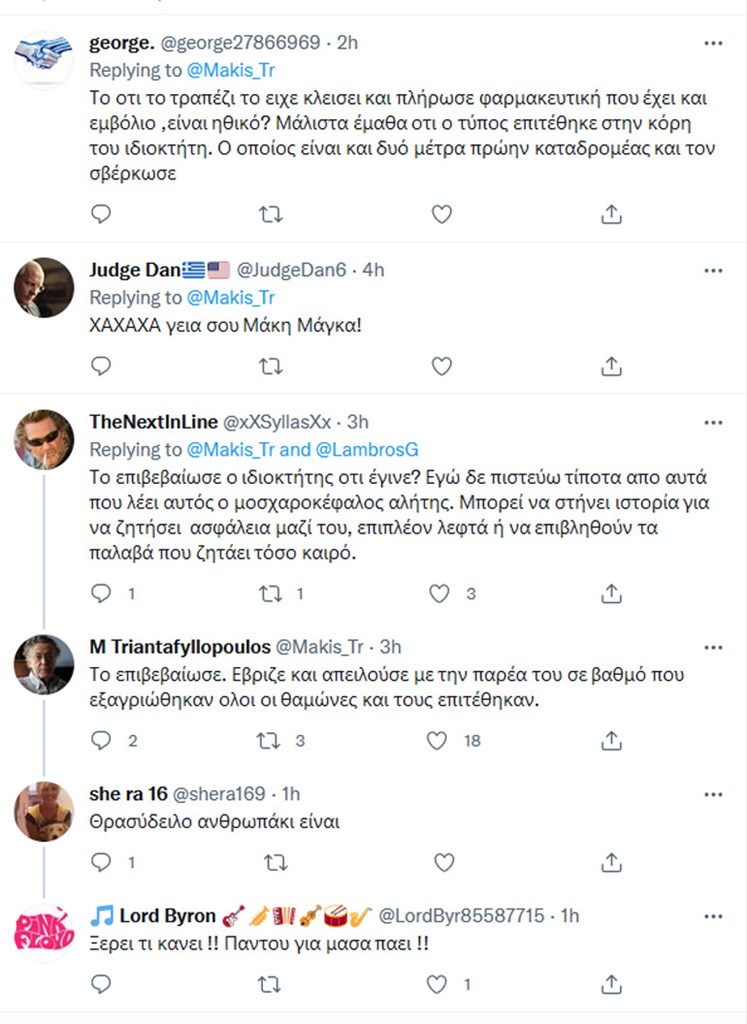The height and width of the screenshot is (1024, 747).
Task: Share george.'s tweet
Action: click(x=611, y=213)
